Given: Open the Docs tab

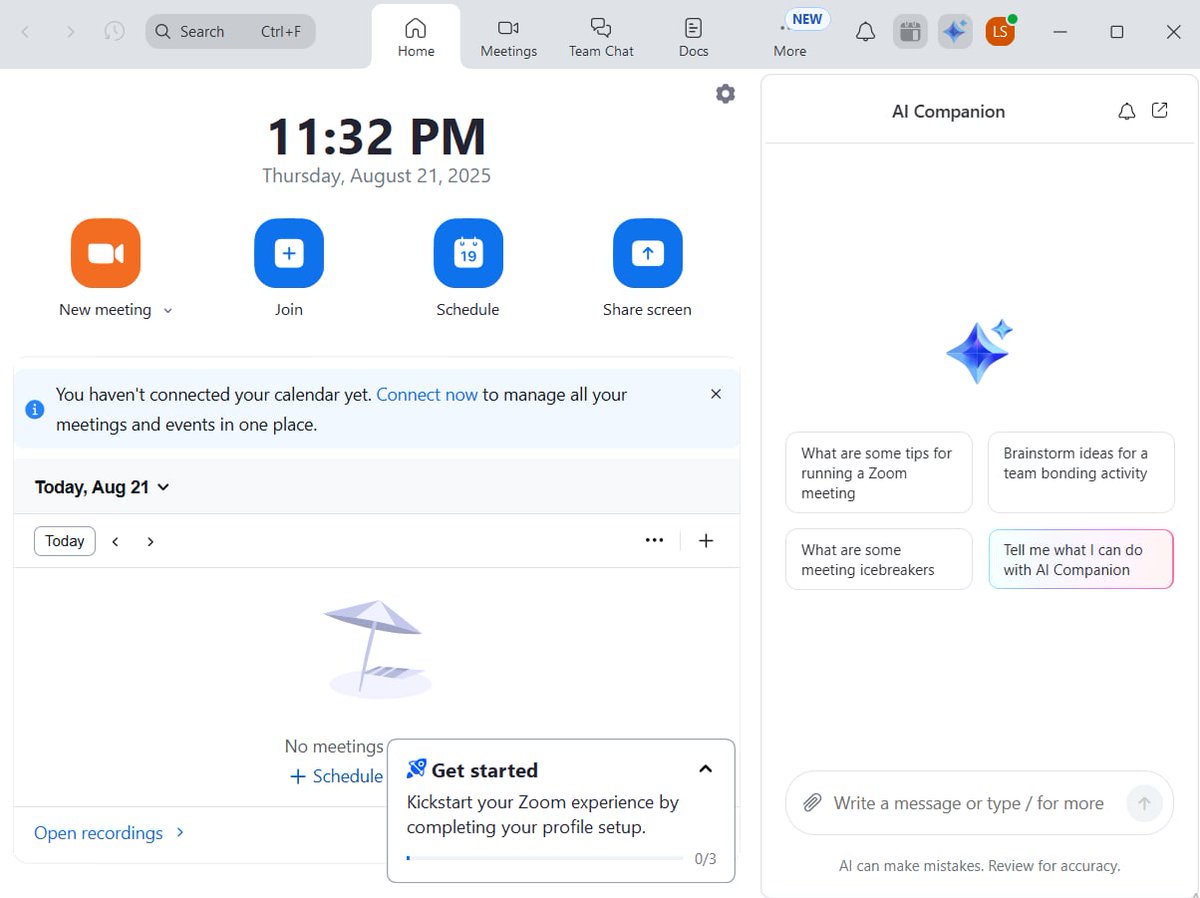Looking at the screenshot, I should point(693,37).
